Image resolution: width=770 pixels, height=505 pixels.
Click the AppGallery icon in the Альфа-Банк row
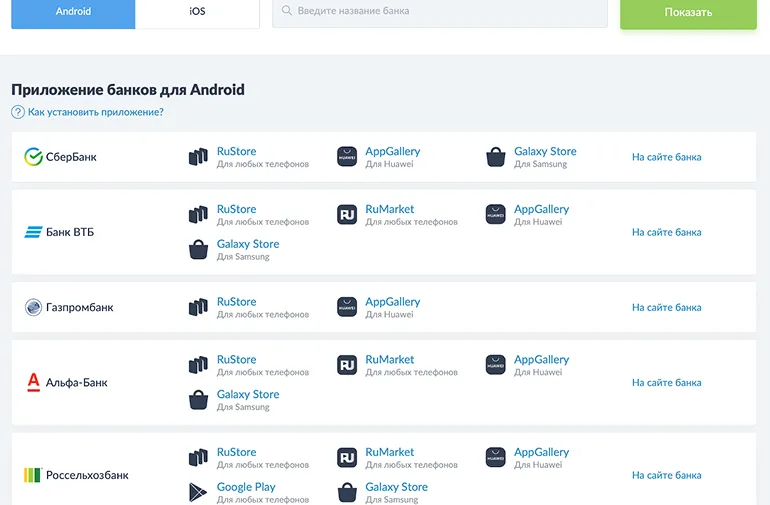point(496,365)
